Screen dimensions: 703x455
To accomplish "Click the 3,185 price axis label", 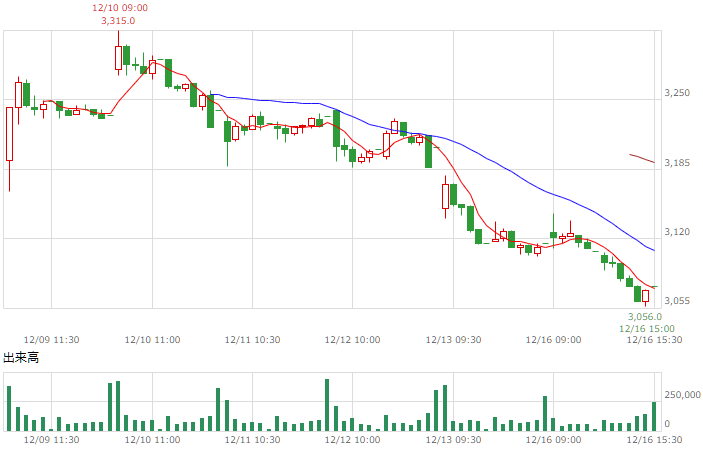I will click(x=677, y=162).
